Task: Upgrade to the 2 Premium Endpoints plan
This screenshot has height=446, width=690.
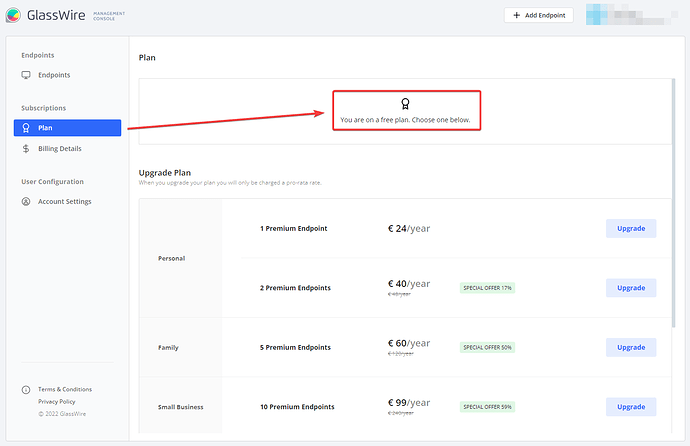Action: click(630, 288)
